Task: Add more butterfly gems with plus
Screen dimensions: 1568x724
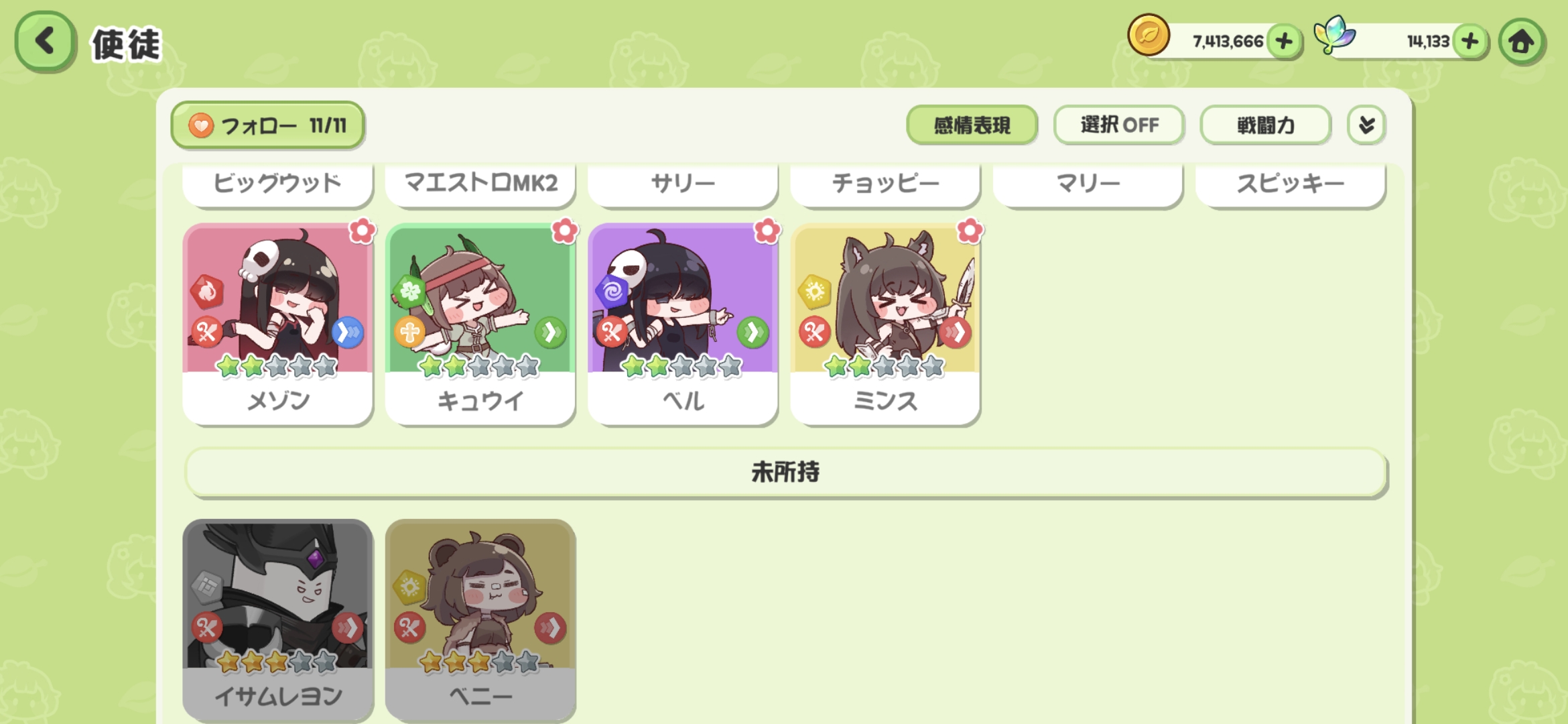Action: click(x=1469, y=42)
